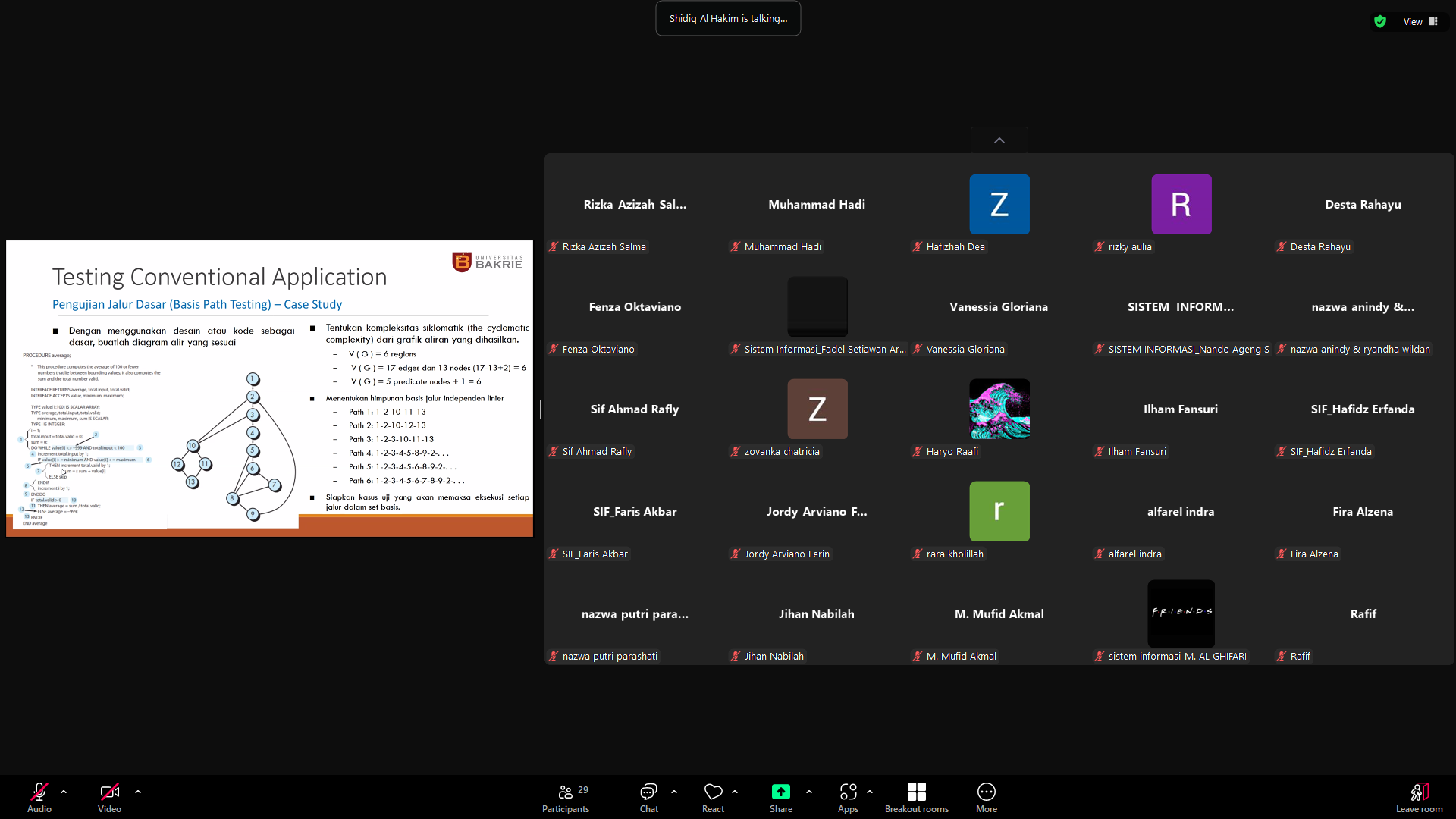Select the Jihan Nabilah participant tile
The height and width of the screenshot is (819, 1456).
[x=817, y=614]
